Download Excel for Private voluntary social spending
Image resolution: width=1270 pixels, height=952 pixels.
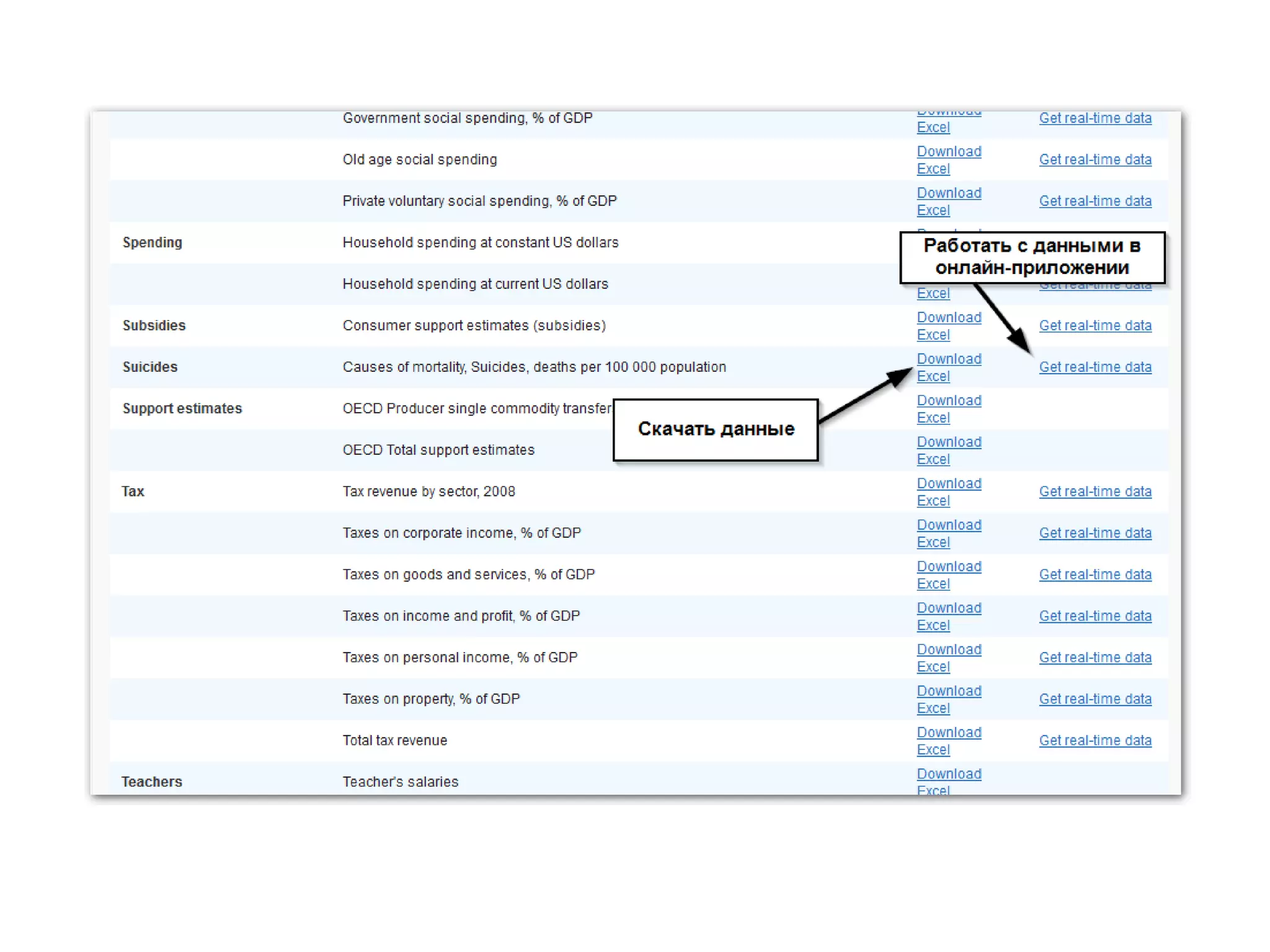pyautogui.click(x=948, y=193)
